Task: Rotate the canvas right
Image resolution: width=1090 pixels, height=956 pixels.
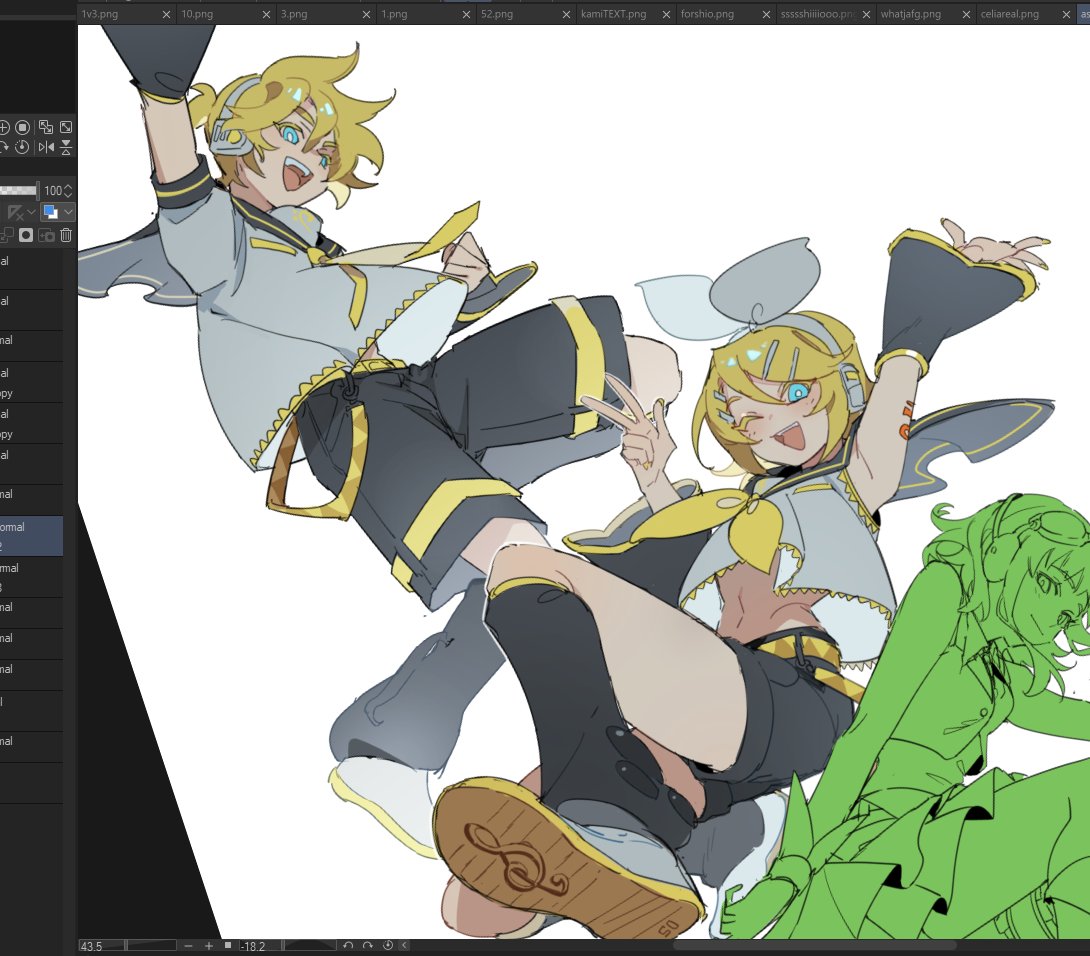Action: pyautogui.click(x=368, y=946)
